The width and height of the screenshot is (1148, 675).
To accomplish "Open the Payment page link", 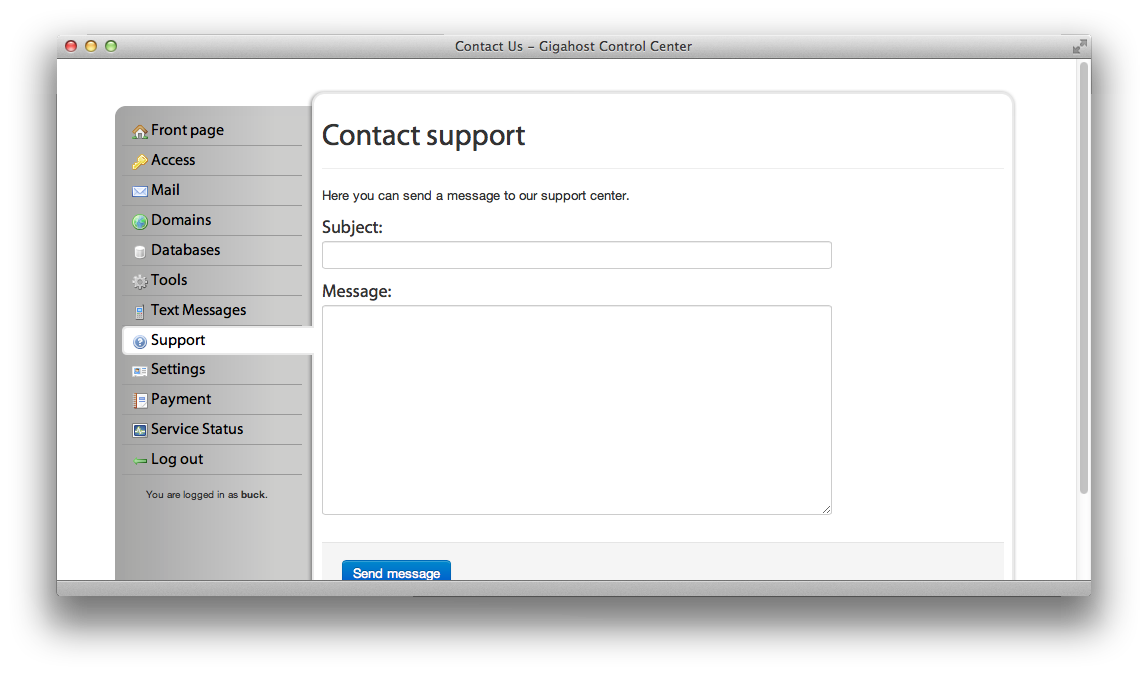I will (181, 399).
